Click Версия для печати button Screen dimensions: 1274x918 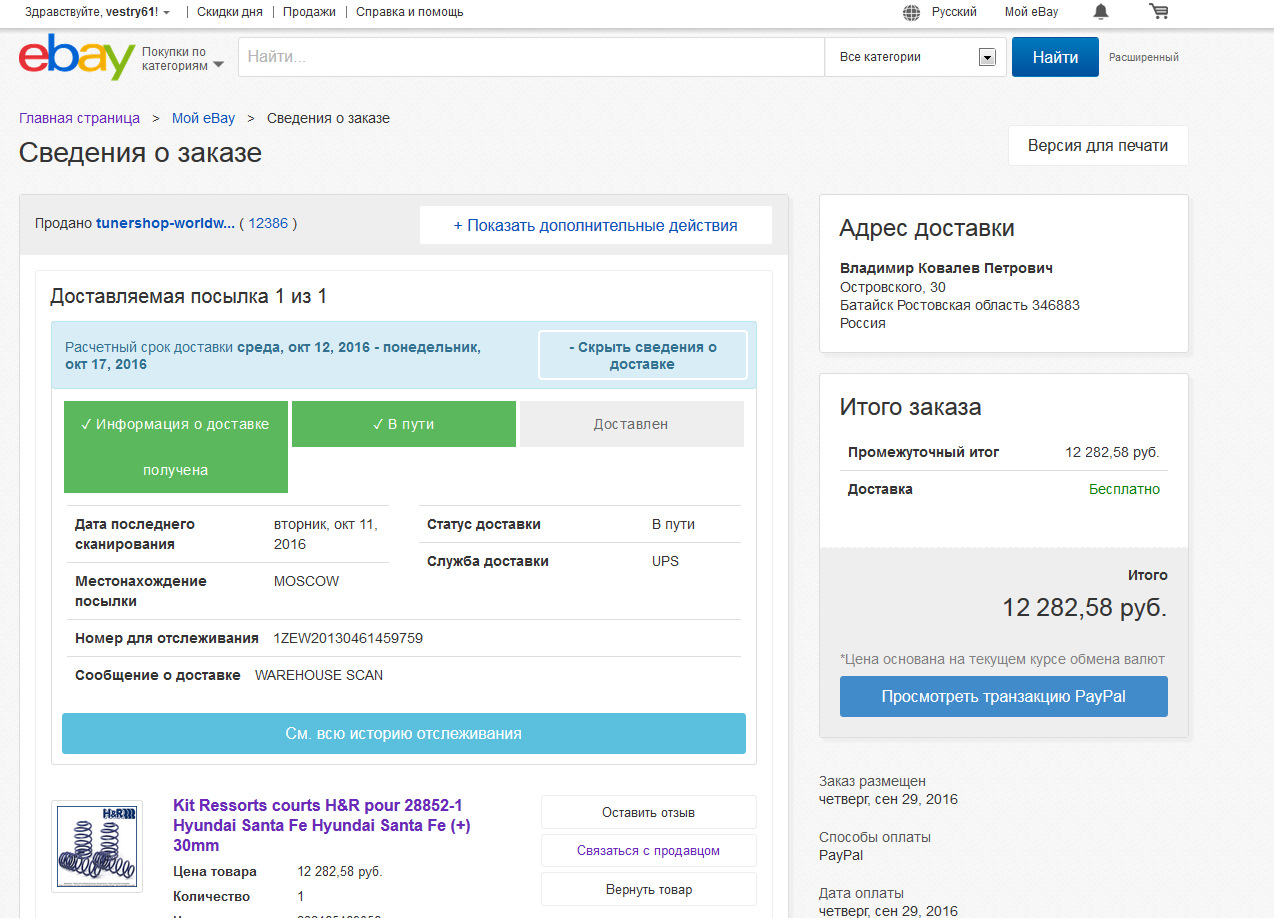[1098, 145]
